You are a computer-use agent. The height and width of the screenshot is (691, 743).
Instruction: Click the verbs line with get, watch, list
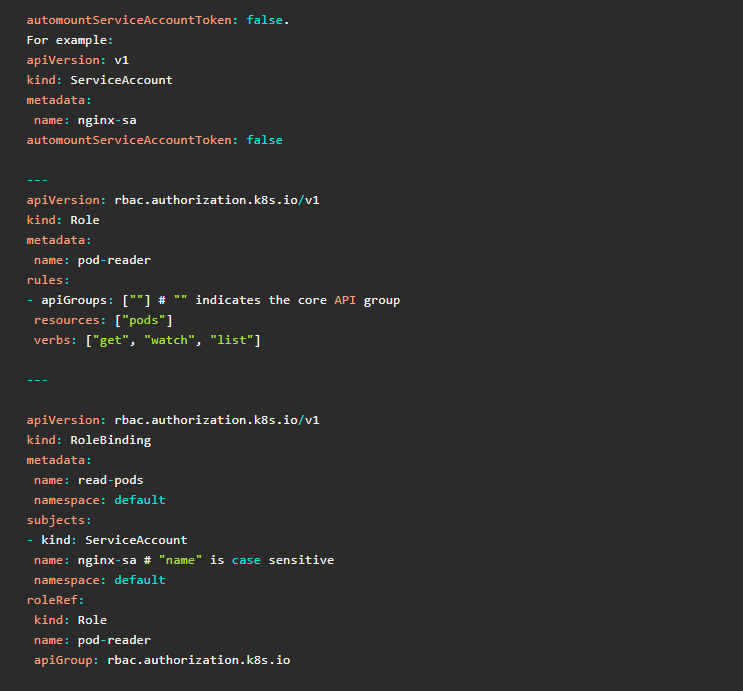pyautogui.click(x=147, y=340)
